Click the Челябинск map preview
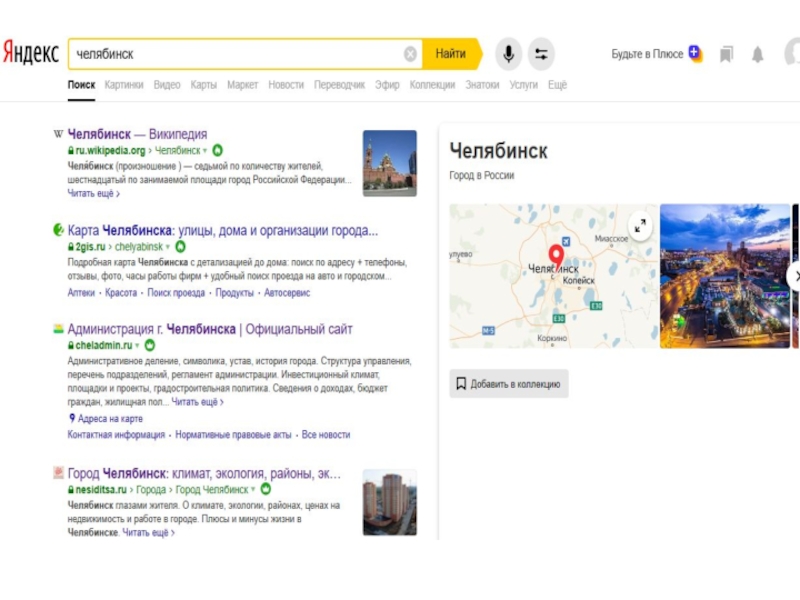Screen dimensions: 800x600 (x=554, y=276)
